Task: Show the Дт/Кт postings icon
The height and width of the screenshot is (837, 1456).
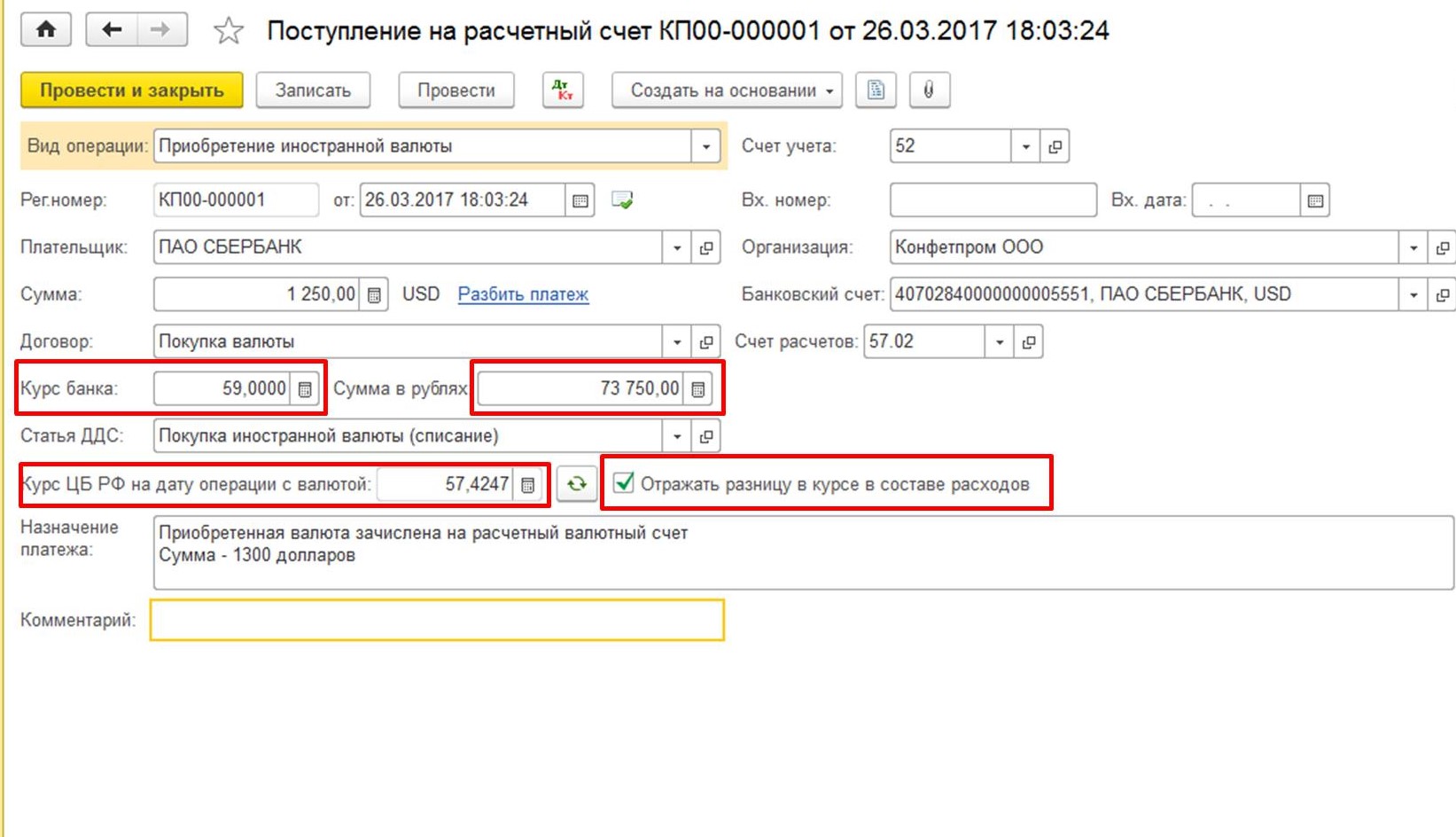Action: [563, 90]
